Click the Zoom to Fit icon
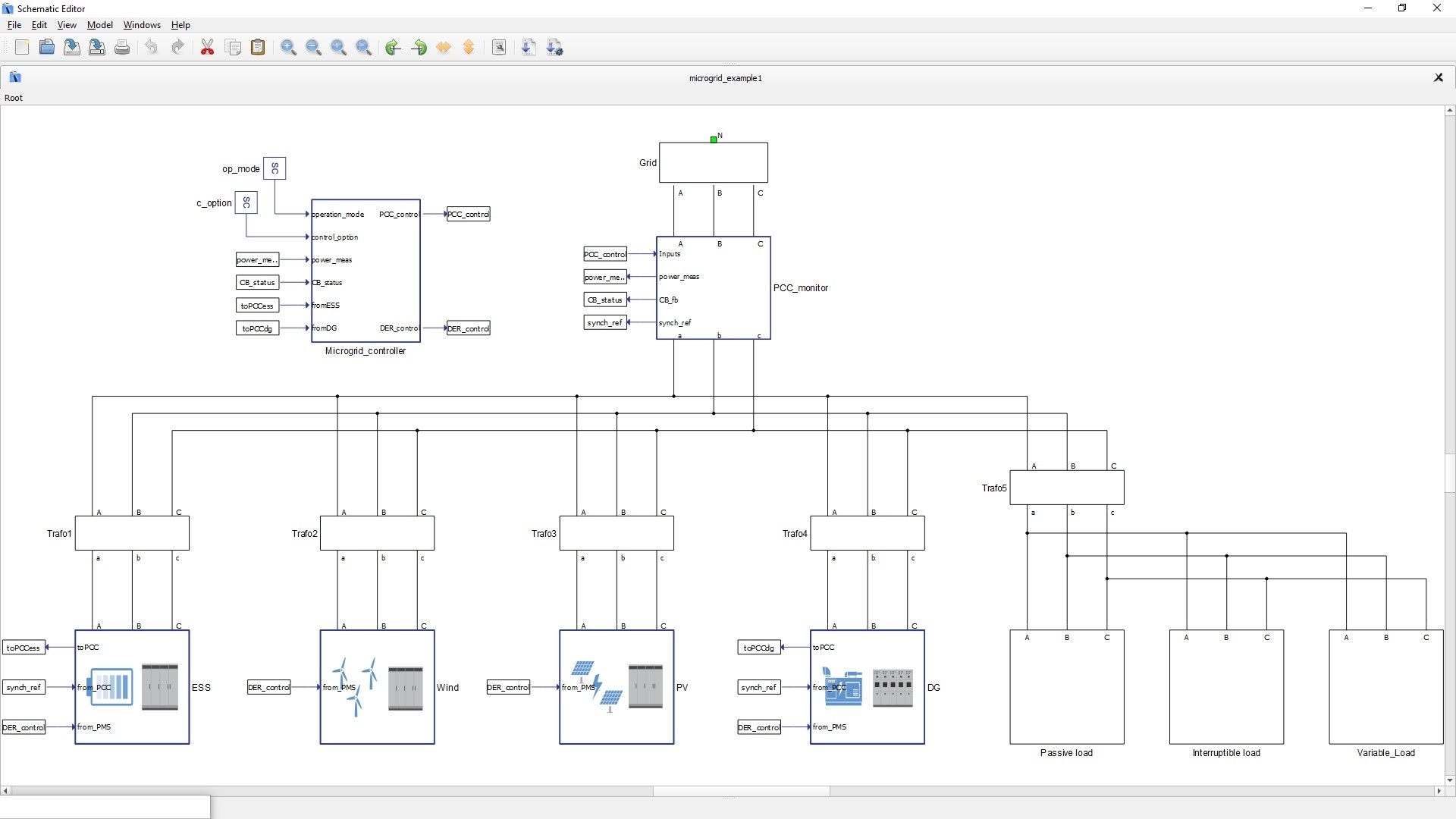 364,47
